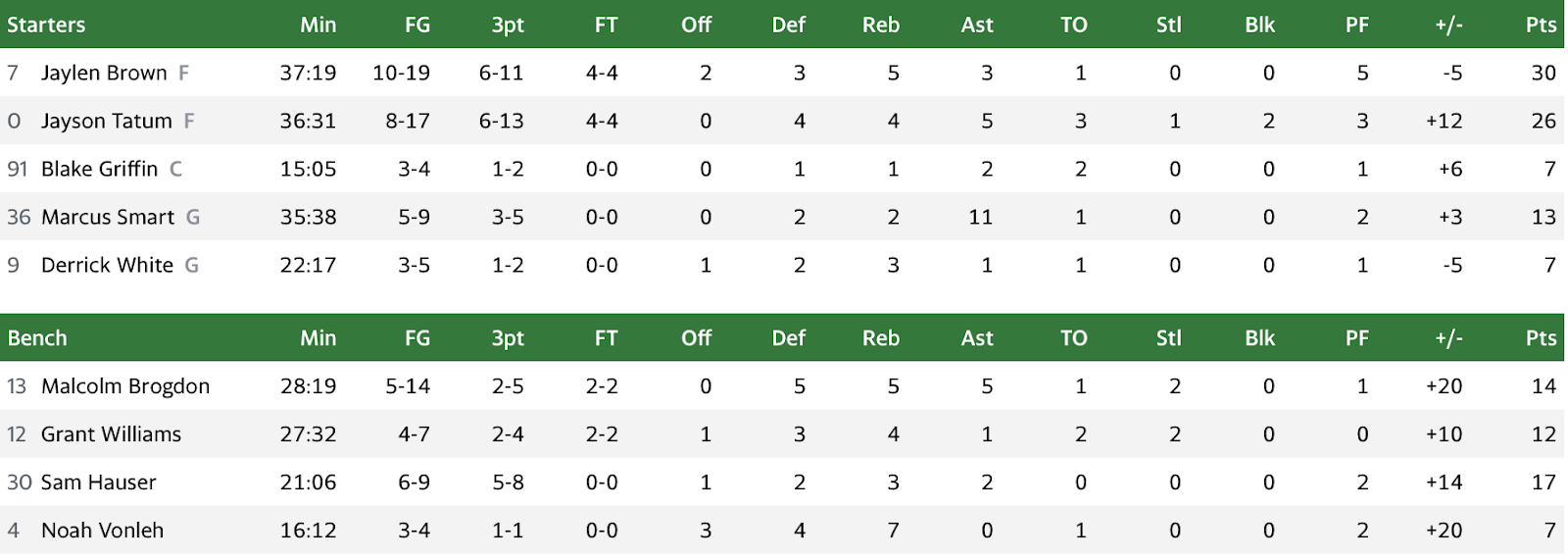Open Jayson Tatum's player link
The width and height of the screenshot is (1568, 559).
pos(106,121)
